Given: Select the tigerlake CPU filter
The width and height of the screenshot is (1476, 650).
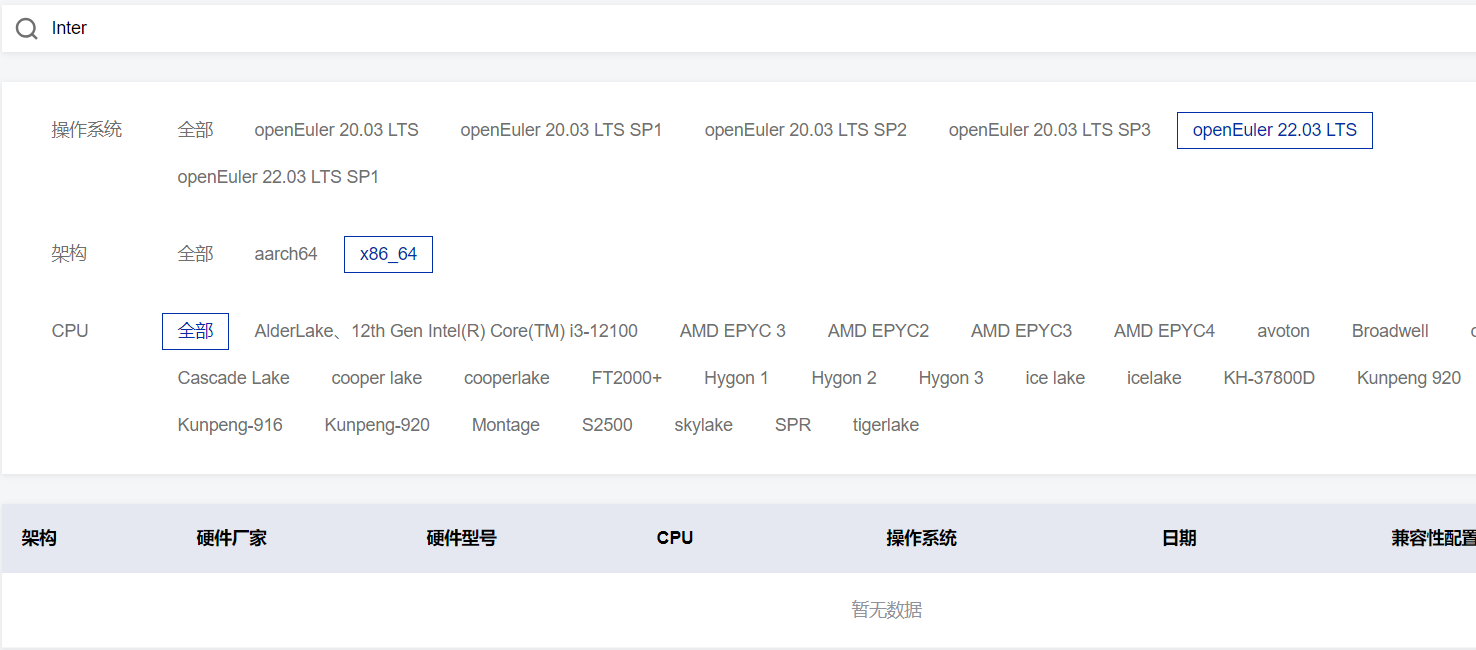Looking at the screenshot, I should pyautogui.click(x=885, y=425).
